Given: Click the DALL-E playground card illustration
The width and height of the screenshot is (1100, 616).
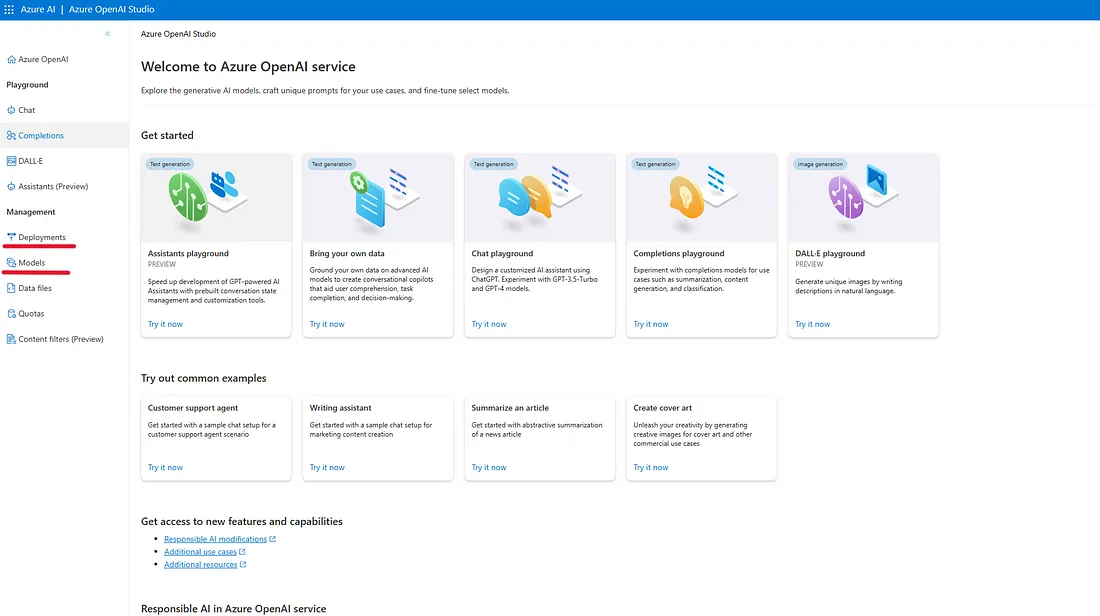Looking at the screenshot, I should point(864,198).
